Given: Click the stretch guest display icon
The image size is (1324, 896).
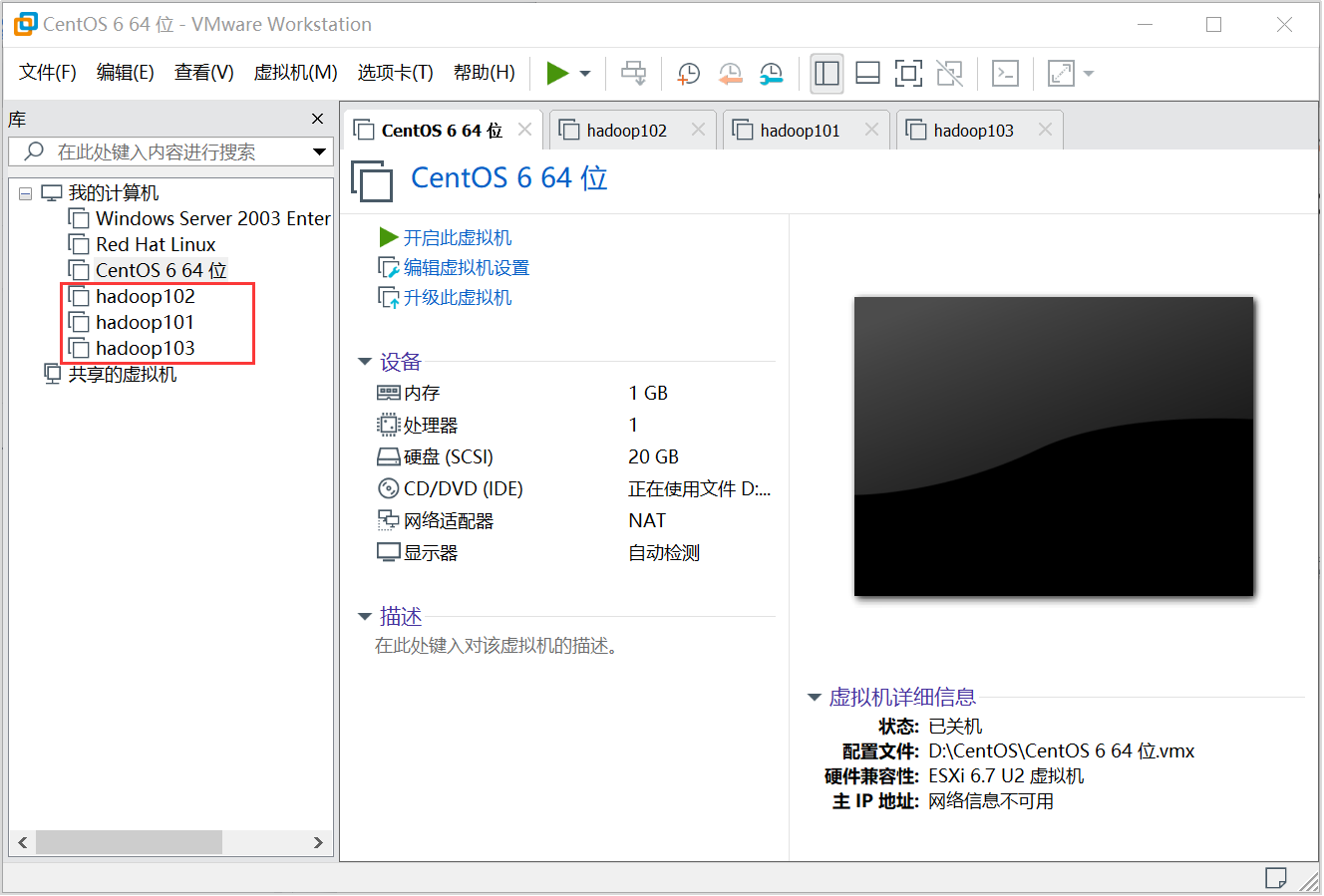Looking at the screenshot, I should [x=1061, y=73].
